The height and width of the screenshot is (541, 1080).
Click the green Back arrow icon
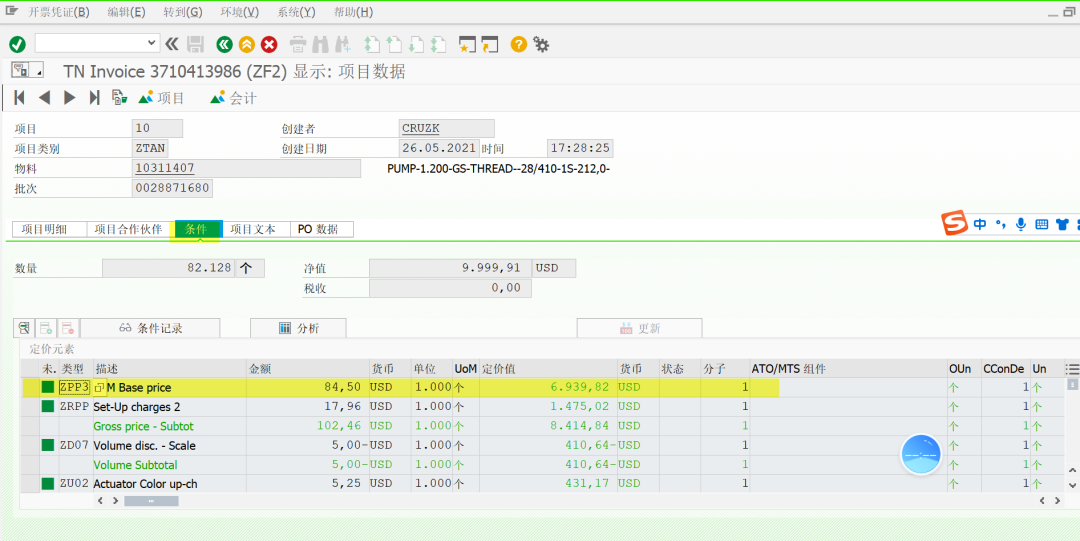[x=224, y=45]
